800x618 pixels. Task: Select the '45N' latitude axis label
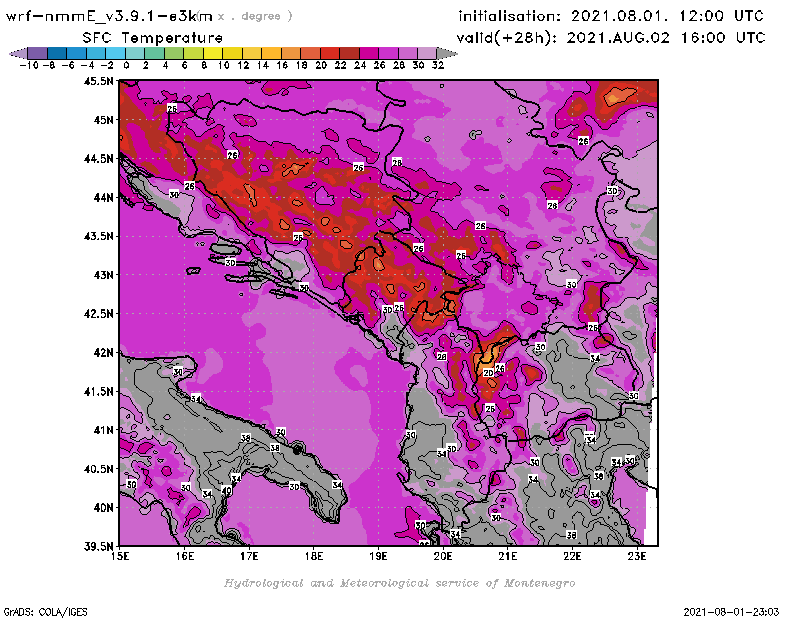pos(103,119)
